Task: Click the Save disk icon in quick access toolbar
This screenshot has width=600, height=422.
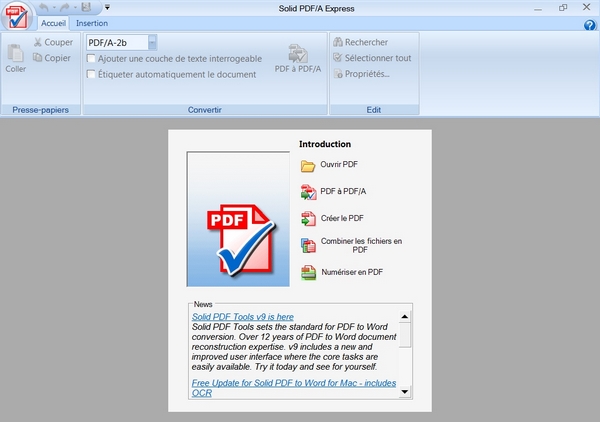Action: pyautogui.click(x=86, y=7)
